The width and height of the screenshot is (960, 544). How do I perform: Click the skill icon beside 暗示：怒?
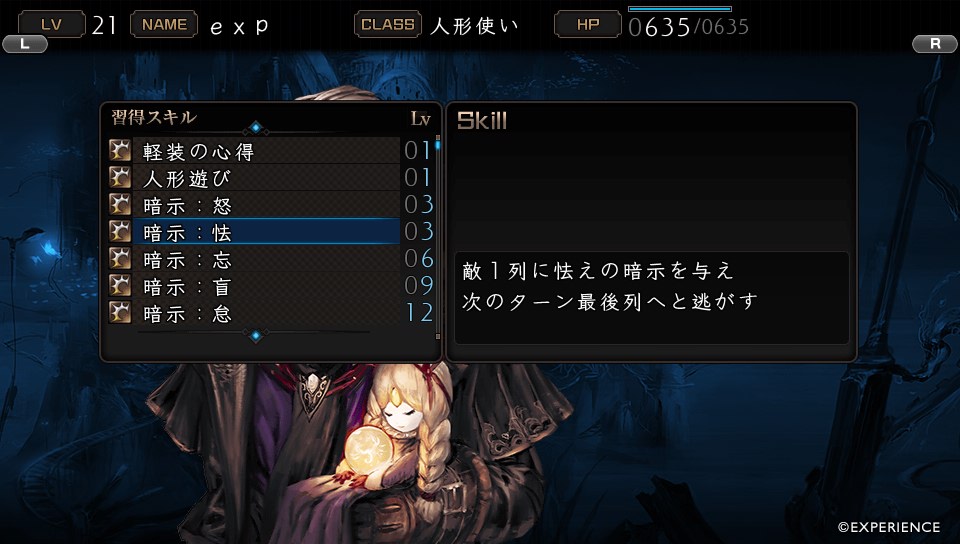click(120, 204)
